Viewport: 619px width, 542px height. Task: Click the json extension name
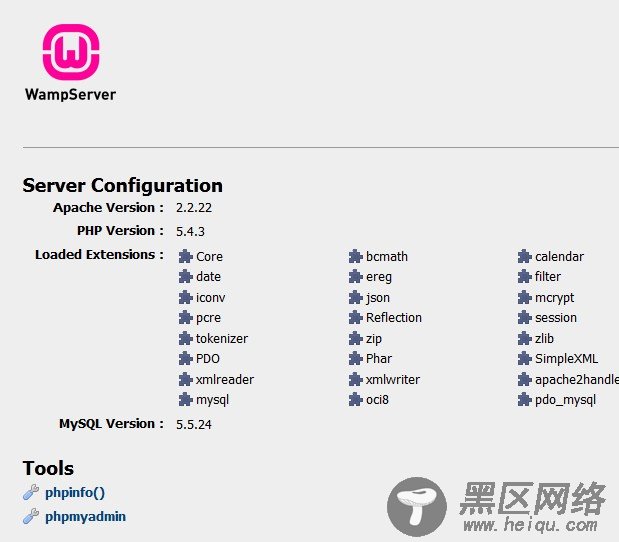[x=378, y=298]
